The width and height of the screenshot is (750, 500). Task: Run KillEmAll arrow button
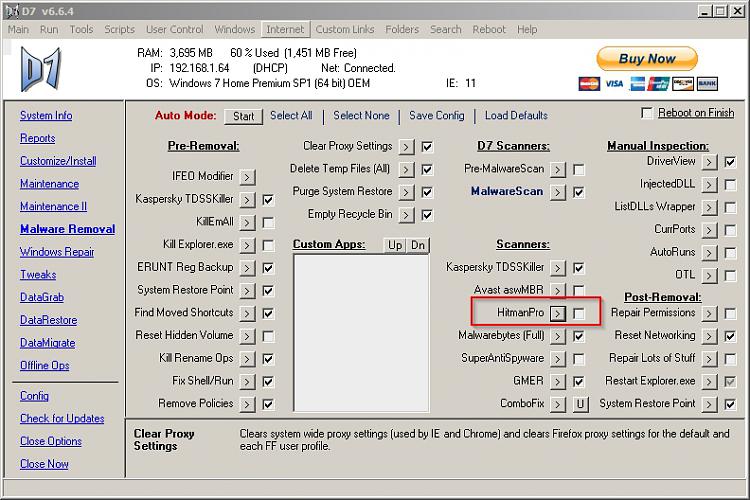247,222
